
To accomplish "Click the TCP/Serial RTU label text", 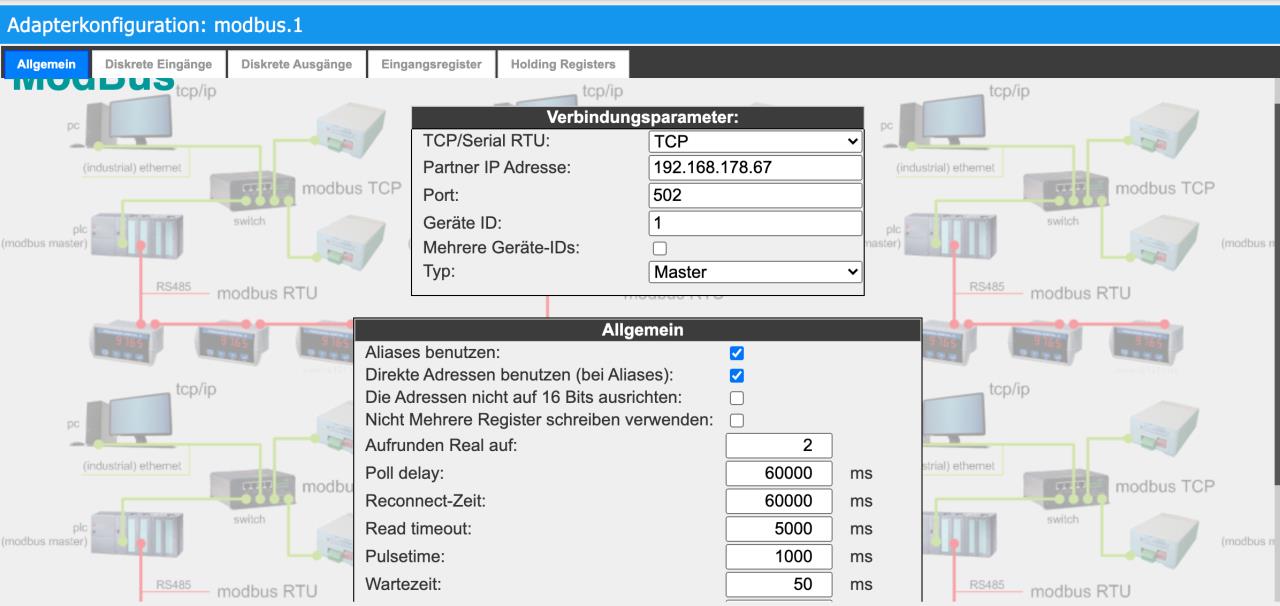I will (485, 142).
